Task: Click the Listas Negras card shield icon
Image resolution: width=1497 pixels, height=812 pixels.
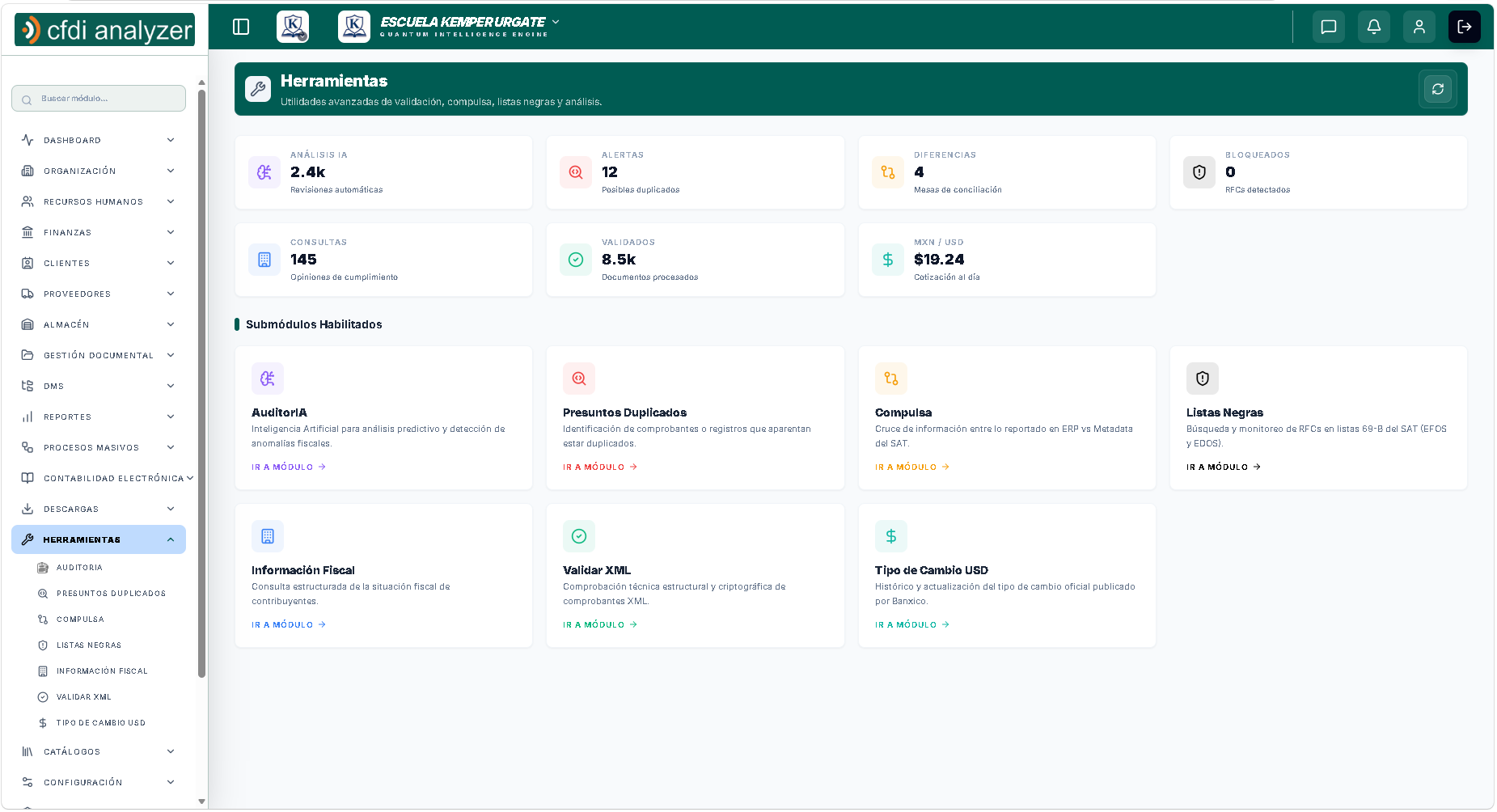Action: tap(1203, 379)
